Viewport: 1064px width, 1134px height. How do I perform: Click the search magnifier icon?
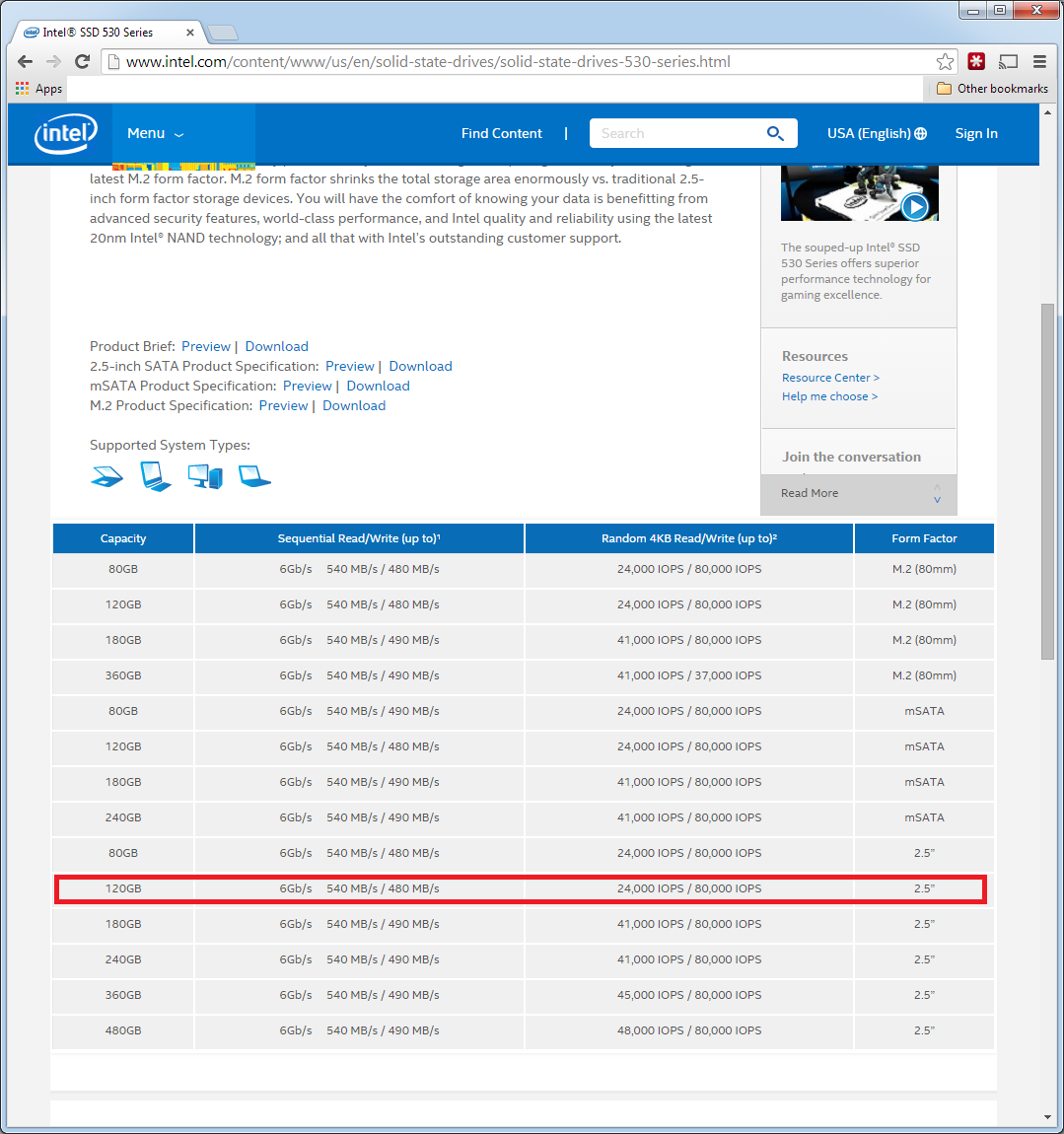[775, 134]
